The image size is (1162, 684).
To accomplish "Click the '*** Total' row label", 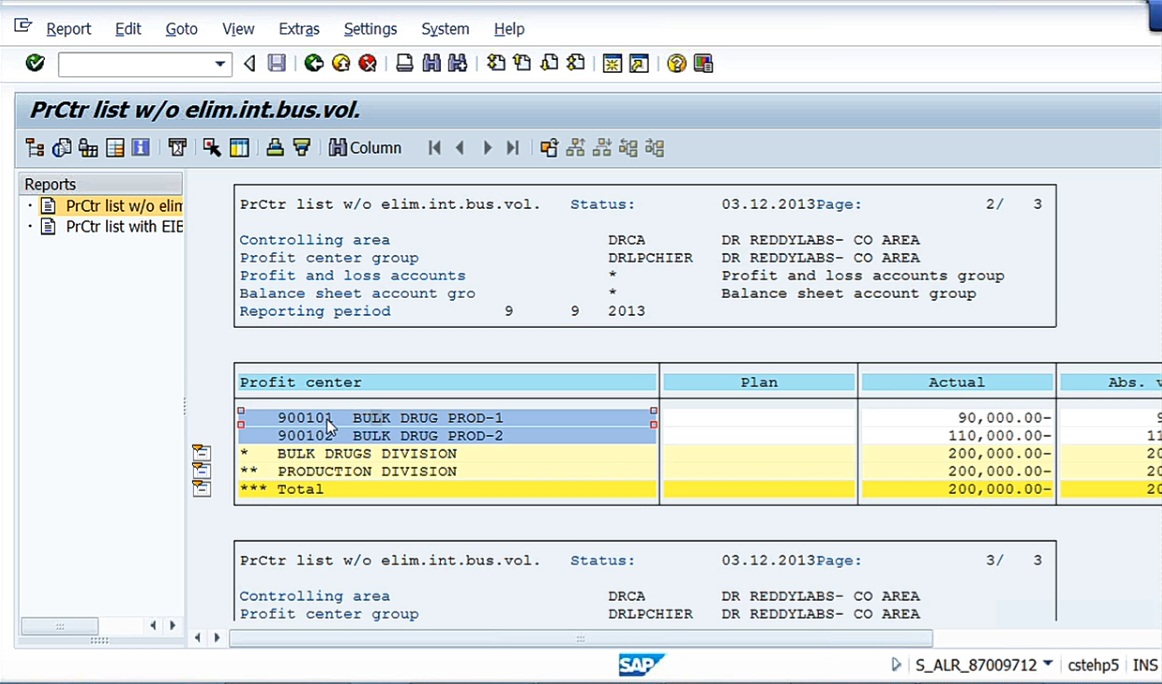I will pyautogui.click(x=282, y=489).
